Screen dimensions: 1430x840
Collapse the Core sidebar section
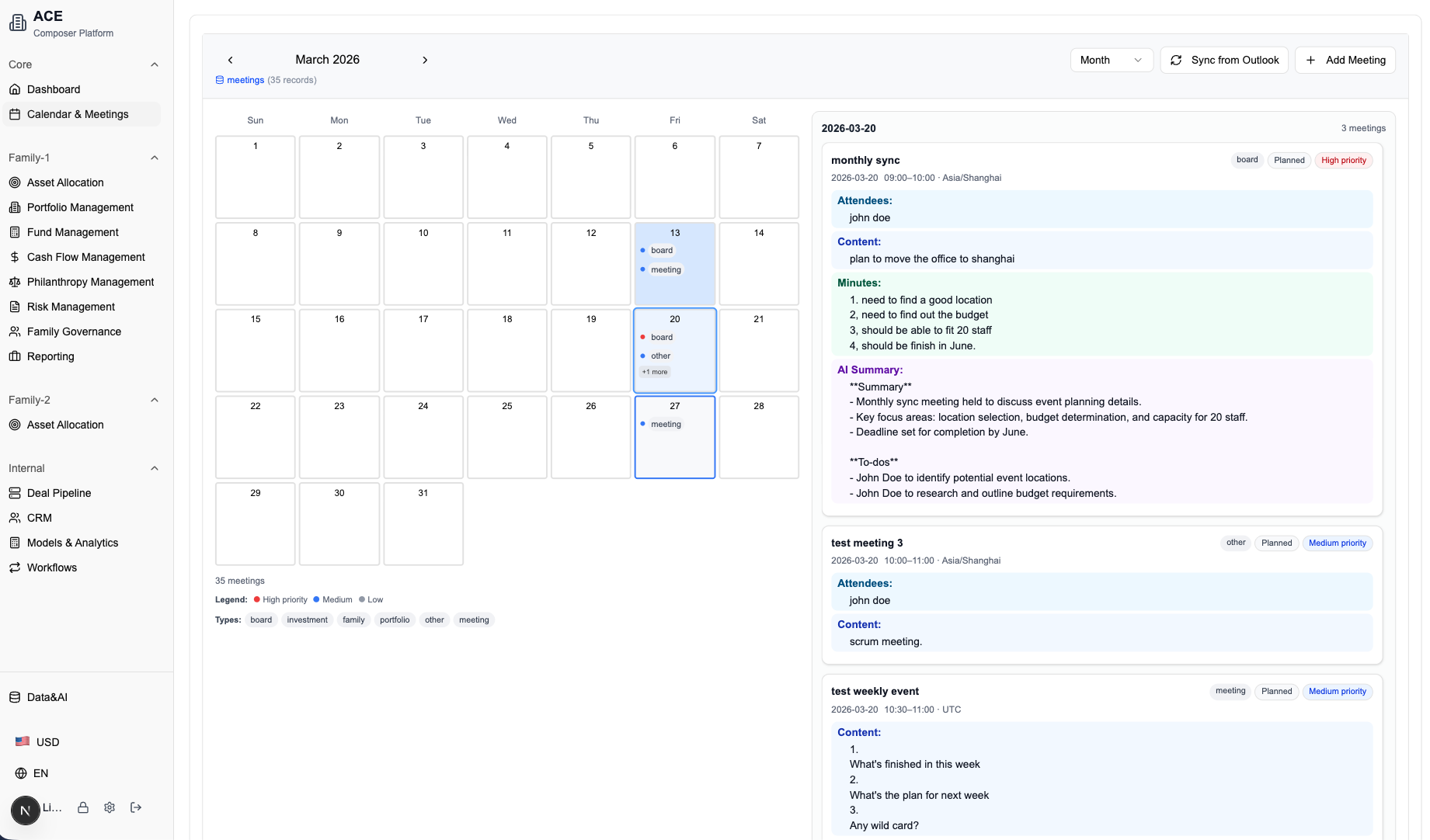pos(155,64)
